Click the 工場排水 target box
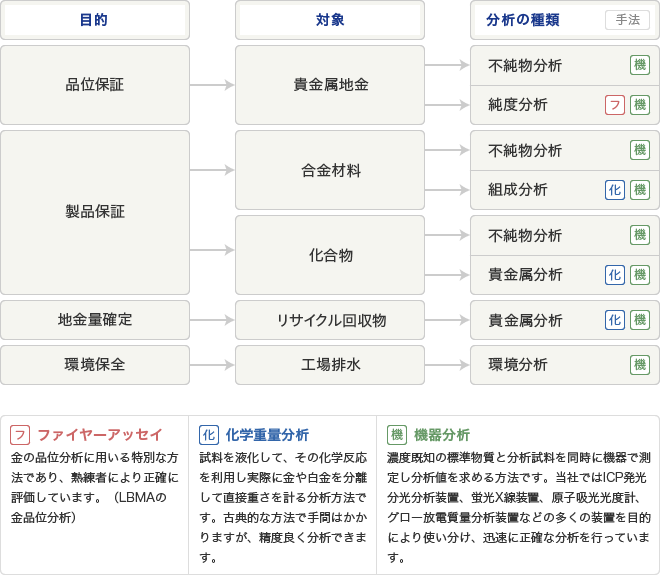Viewport: 660px width, 576px height. 330,365
